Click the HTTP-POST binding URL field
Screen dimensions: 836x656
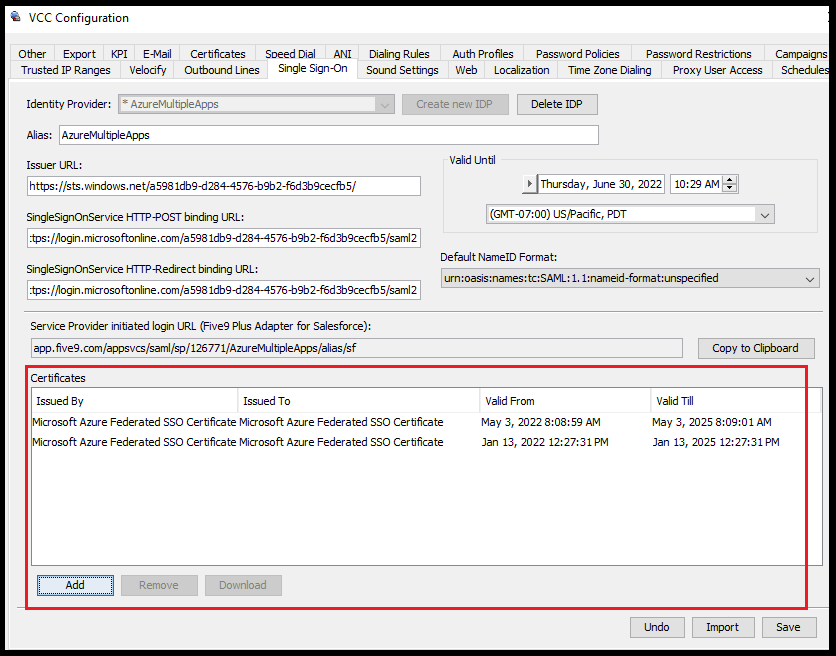pyautogui.click(x=224, y=238)
